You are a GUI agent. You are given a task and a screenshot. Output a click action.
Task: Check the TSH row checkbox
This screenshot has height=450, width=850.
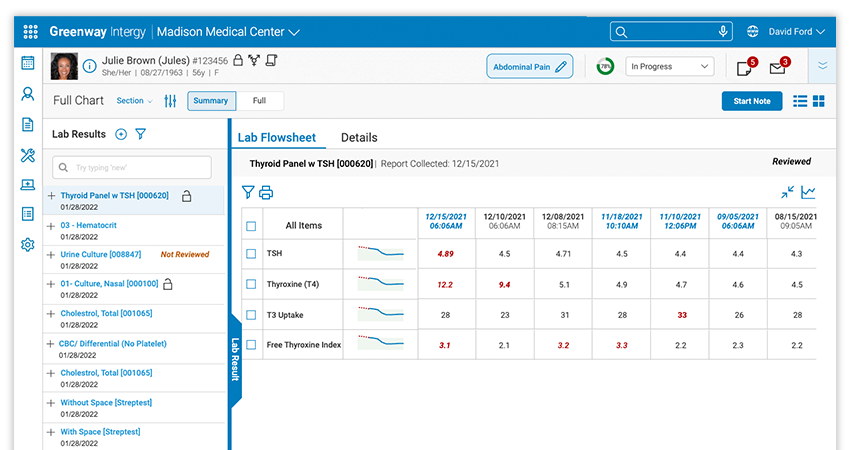(x=251, y=254)
